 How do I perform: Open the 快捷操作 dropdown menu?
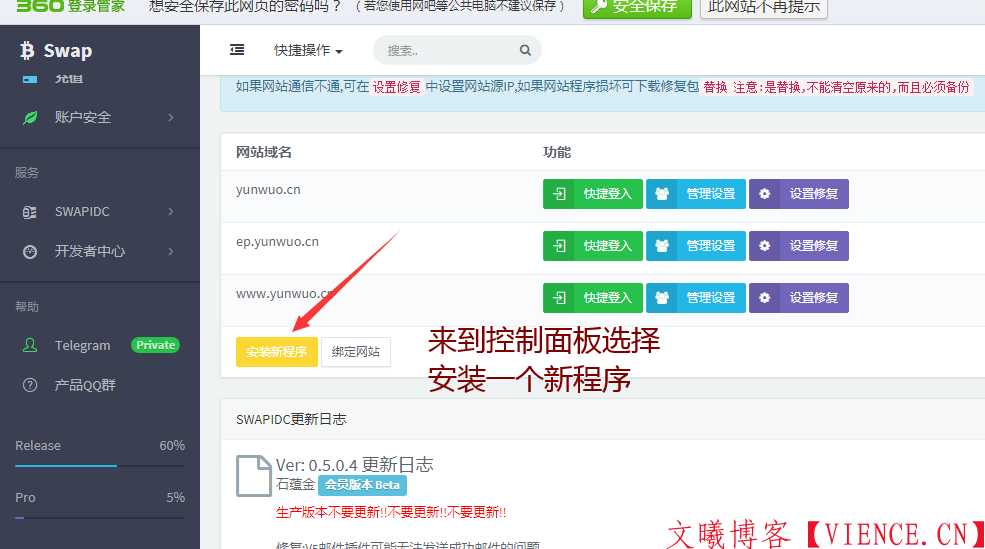pyautogui.click(x=308, y=50)
